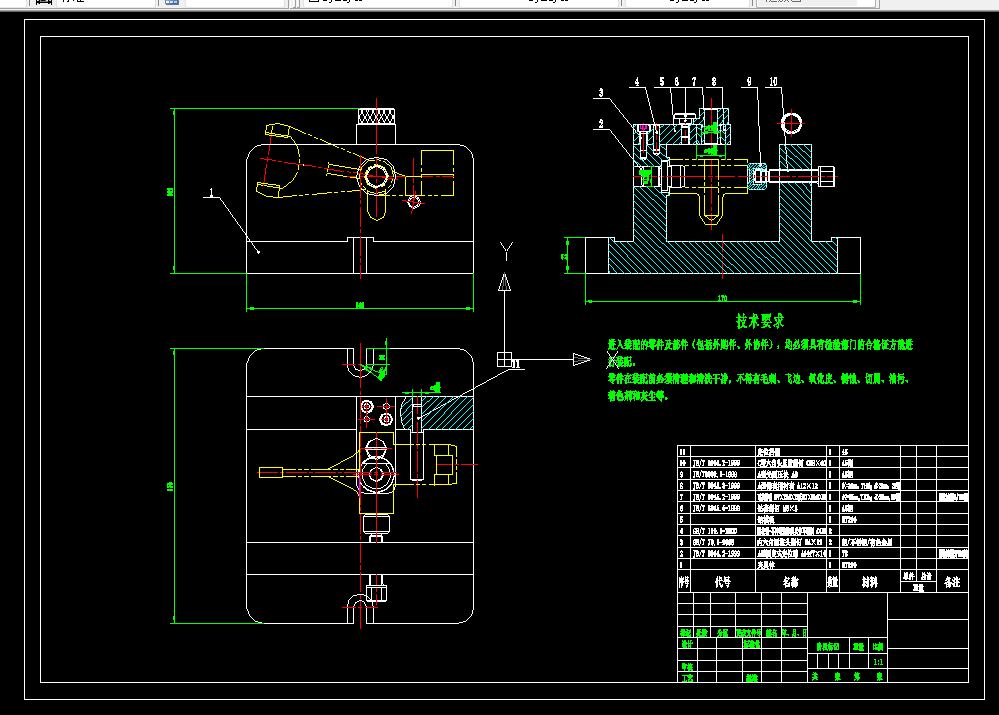Select part balloon number 9 in section view
The width and height of the screenshot is (999, 715).
[x=749, y=82]
